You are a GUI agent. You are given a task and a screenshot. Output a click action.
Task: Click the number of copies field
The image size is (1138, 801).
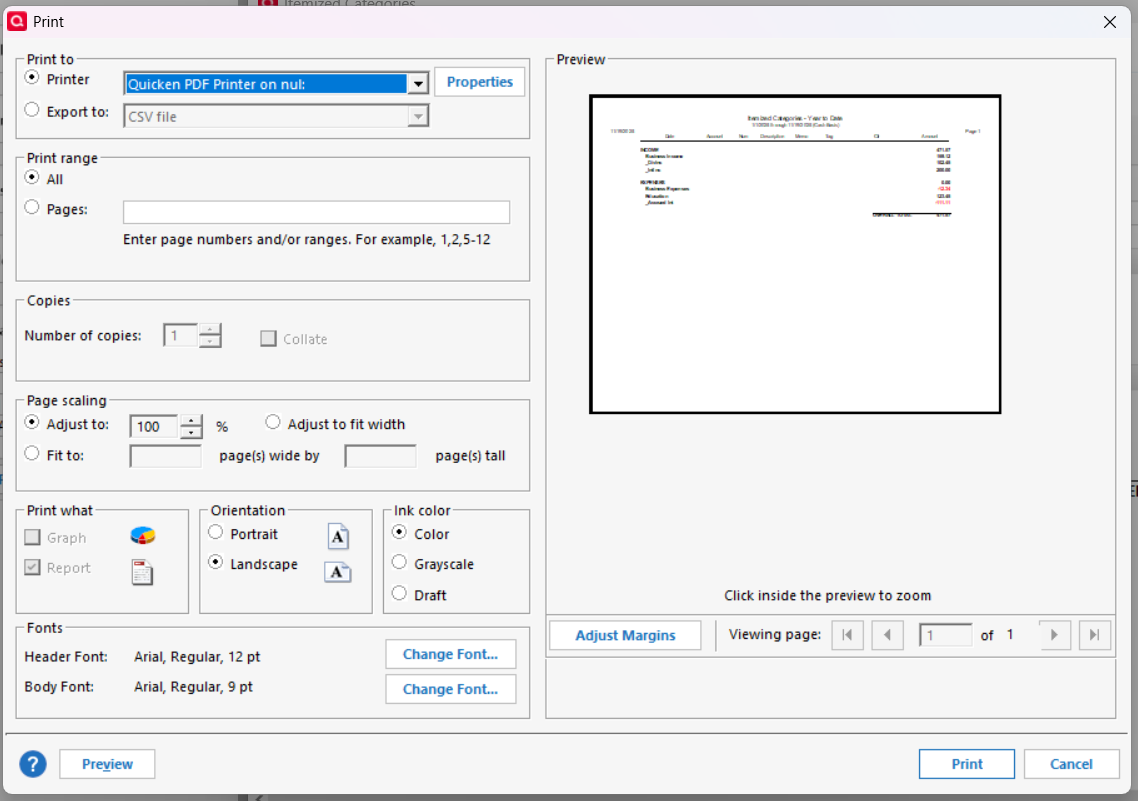tap(181, 336)
